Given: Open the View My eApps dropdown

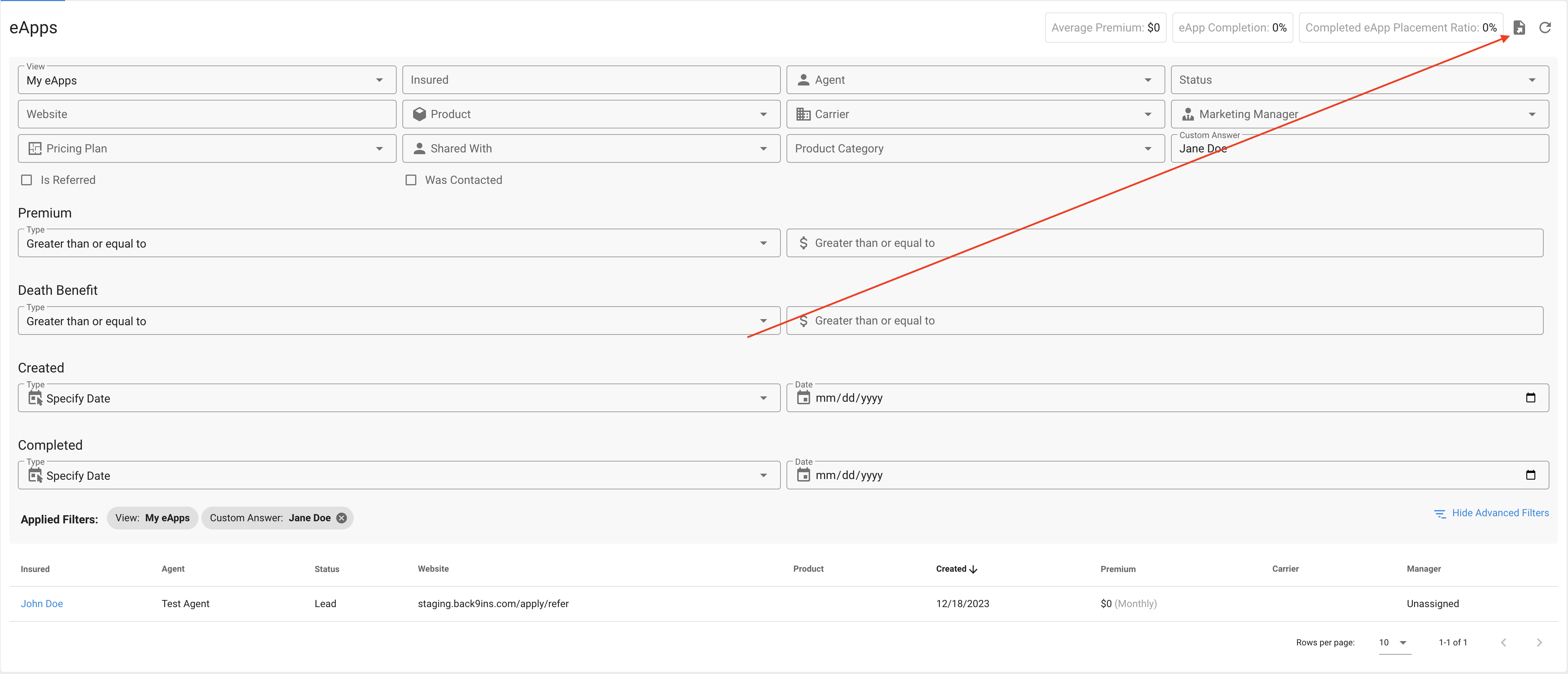Looking at the screenshot, I should tap(207, 80).
